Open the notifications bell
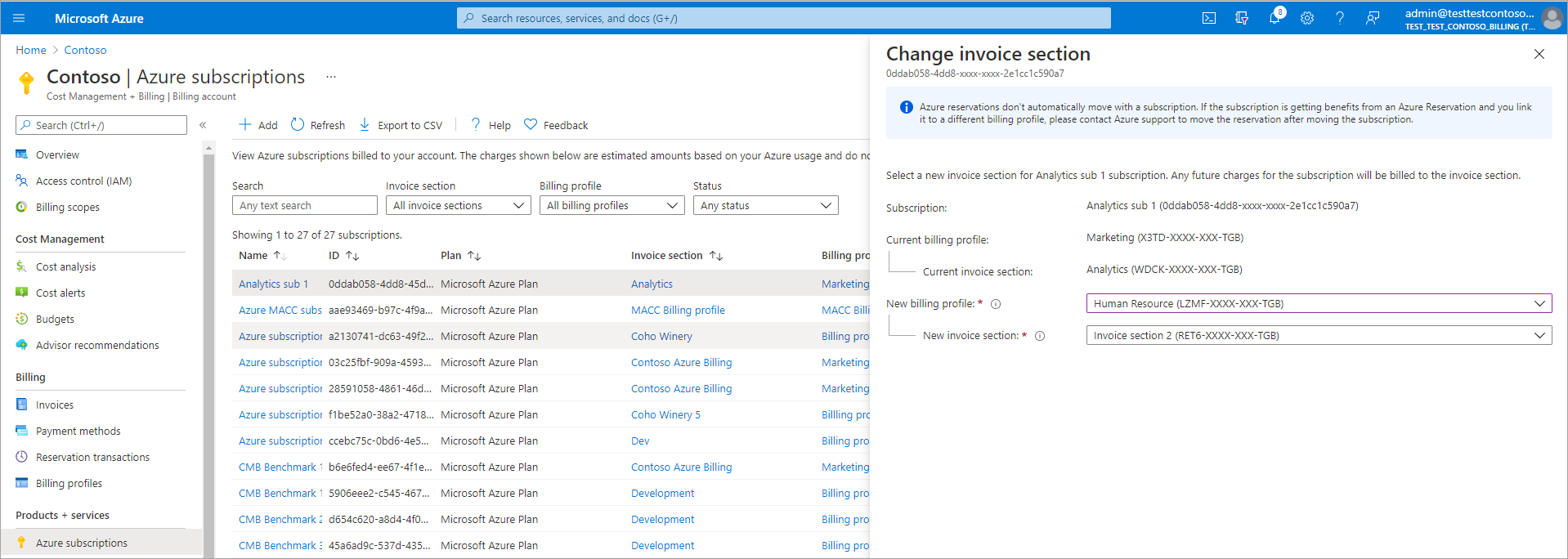1568x559 pixels. click(x=1274, y=18)
